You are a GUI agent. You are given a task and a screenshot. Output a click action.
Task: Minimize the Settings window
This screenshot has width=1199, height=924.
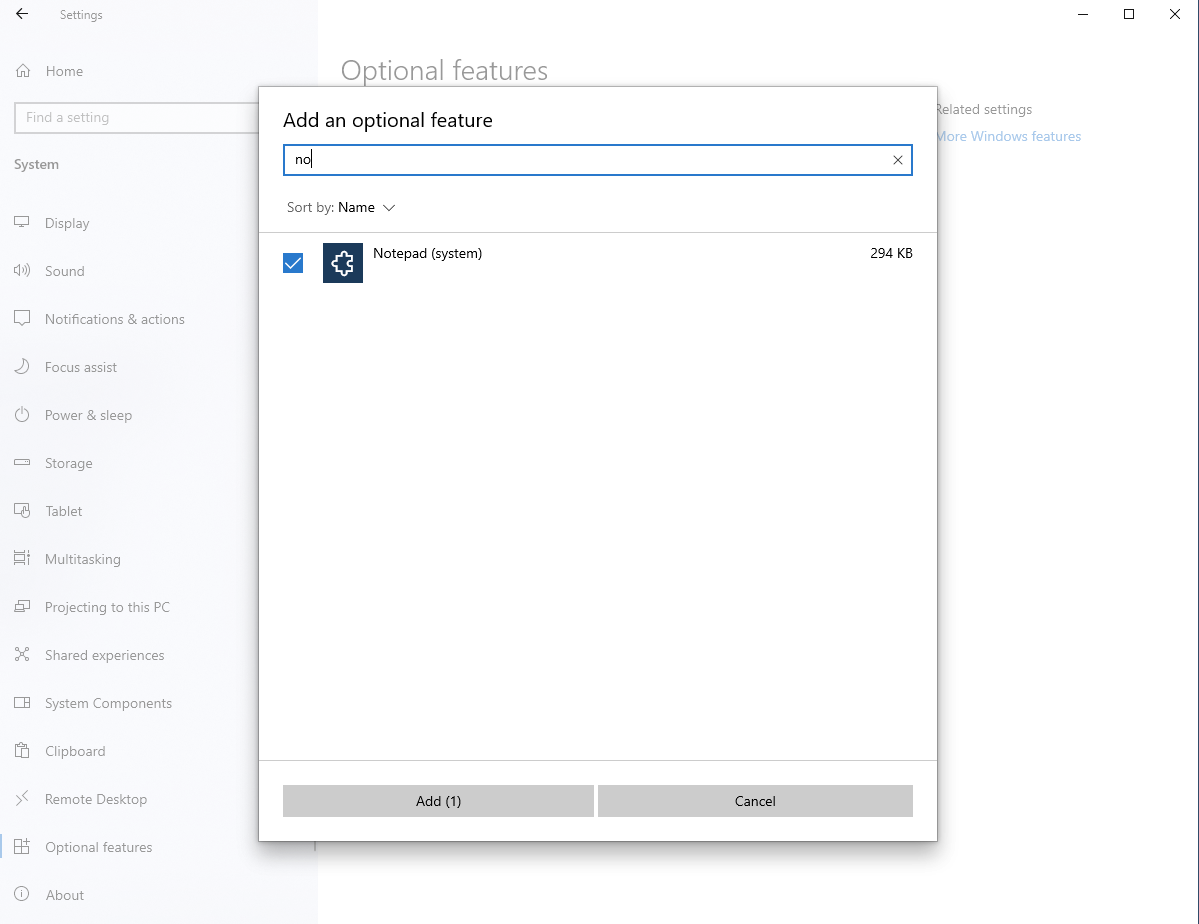point(1083,15)
